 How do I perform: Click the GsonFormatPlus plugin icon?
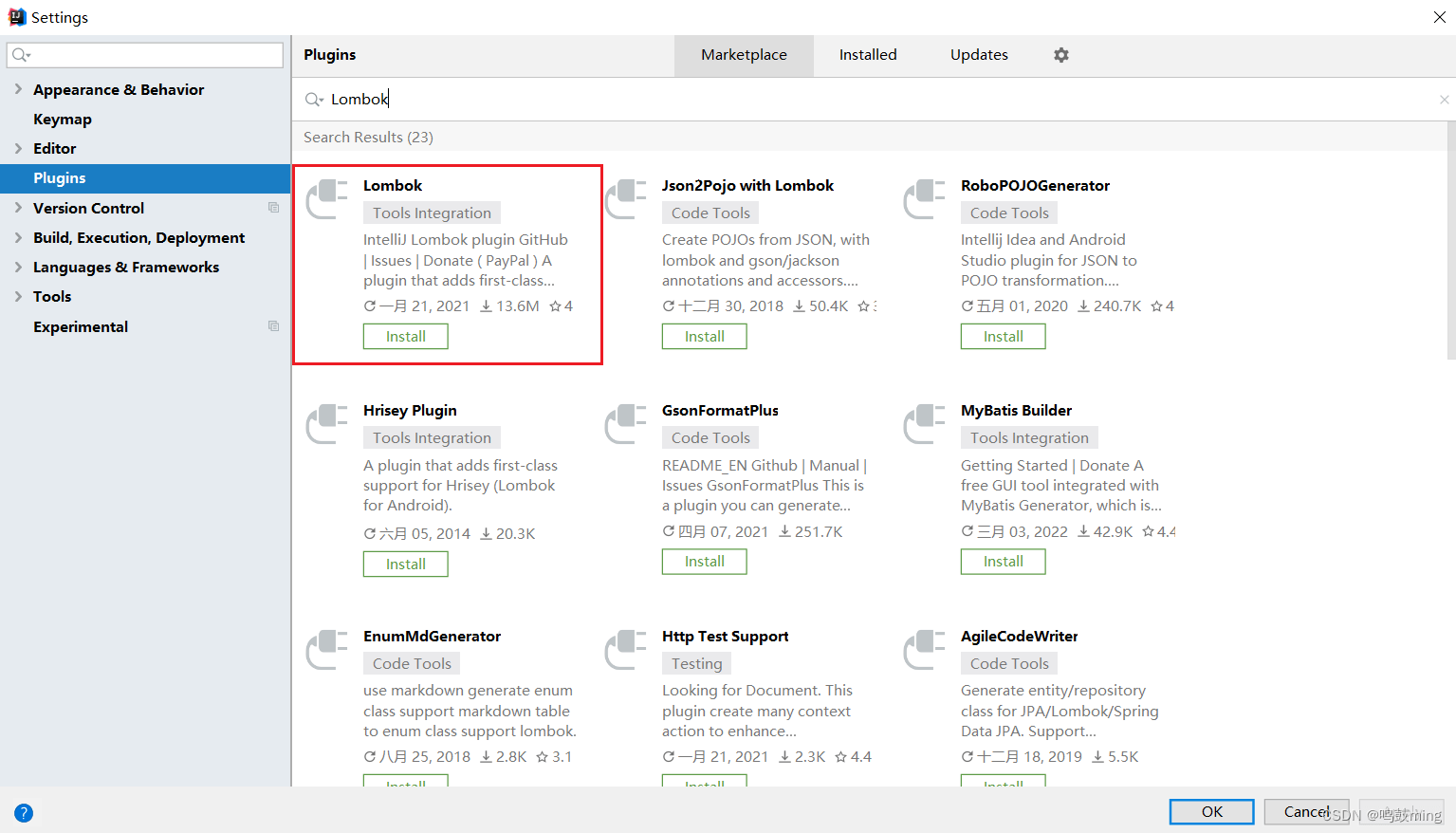pos(626,423)
